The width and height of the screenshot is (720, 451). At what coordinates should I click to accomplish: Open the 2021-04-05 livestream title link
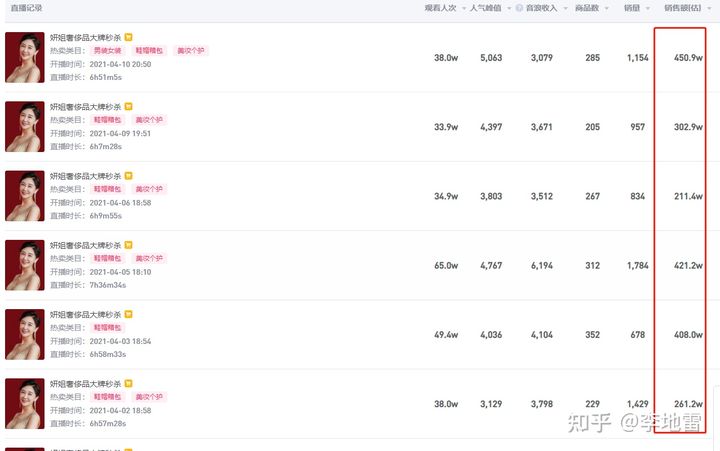pyautogui.click(x=86, y=245)
